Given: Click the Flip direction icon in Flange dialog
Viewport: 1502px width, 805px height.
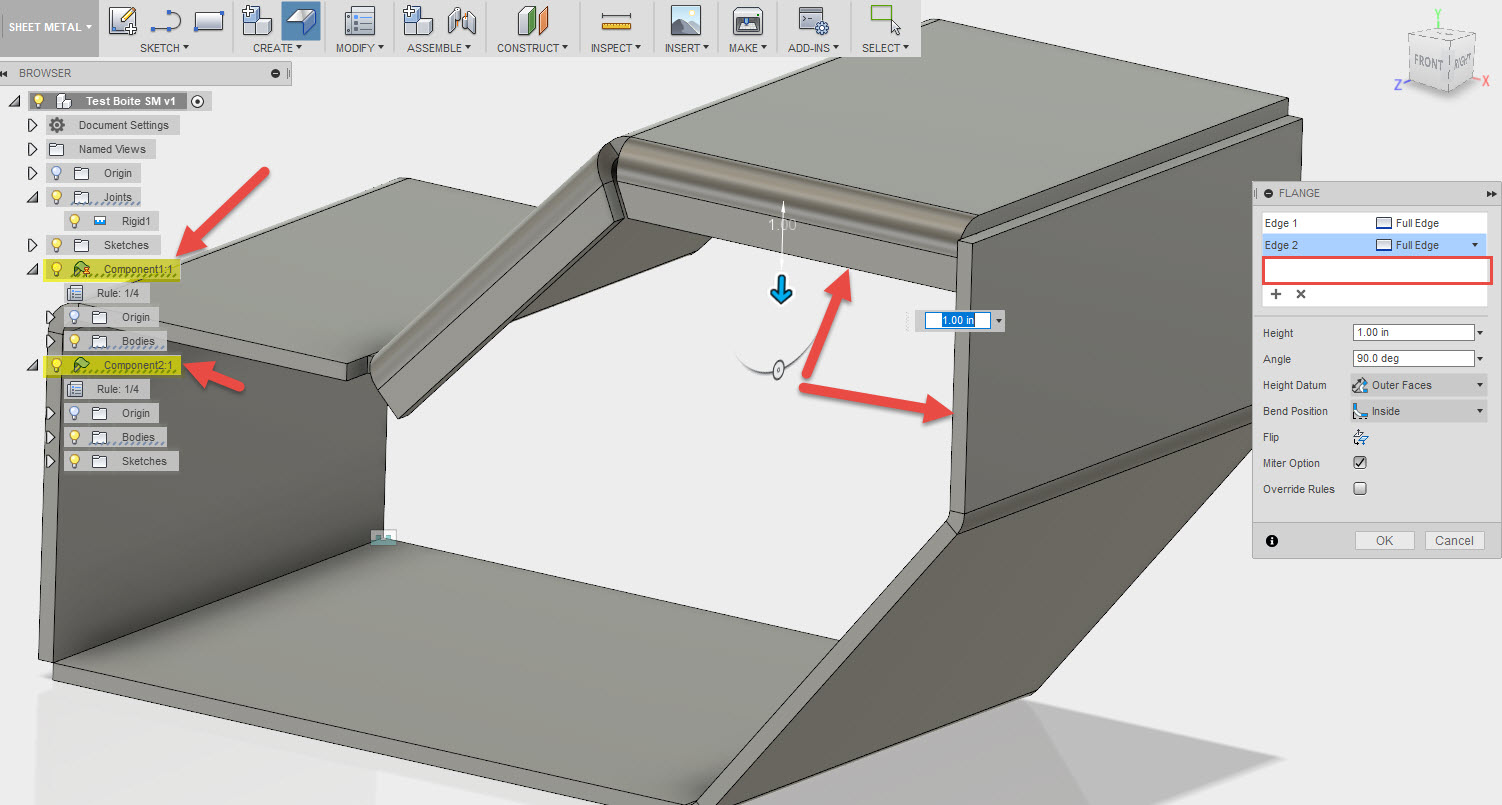Looking at the screenshot, I should click(1359, 437).
